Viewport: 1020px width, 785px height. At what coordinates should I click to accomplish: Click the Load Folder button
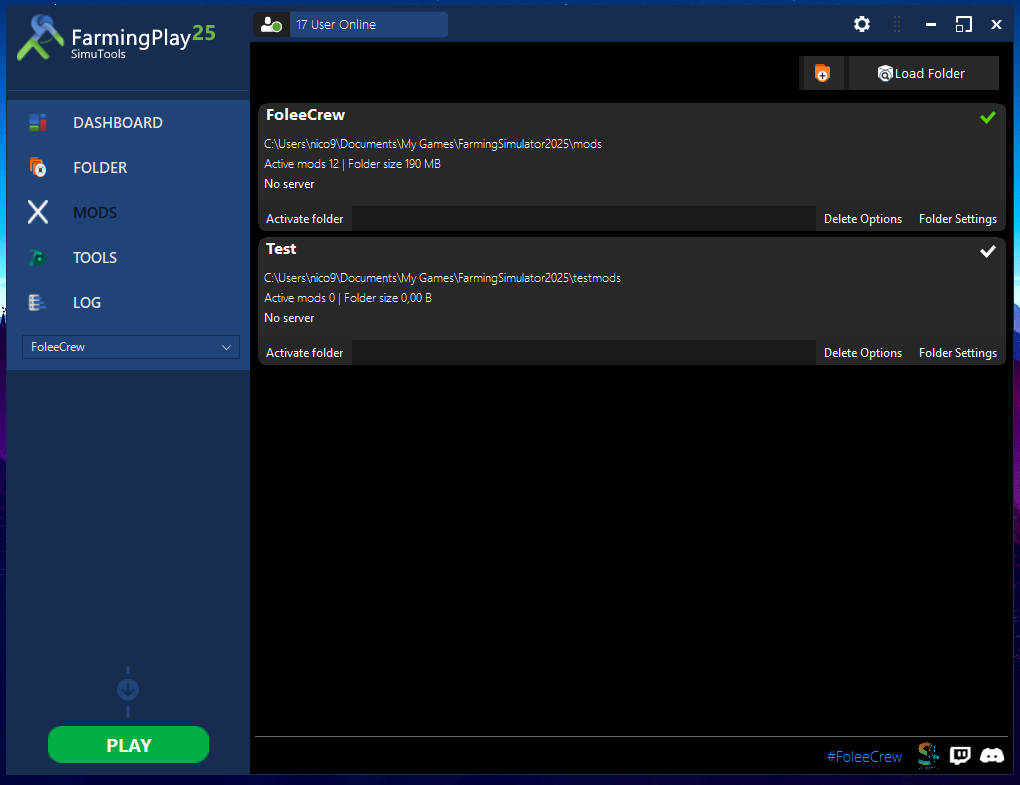pyautogui.click(x=923, y=73)
